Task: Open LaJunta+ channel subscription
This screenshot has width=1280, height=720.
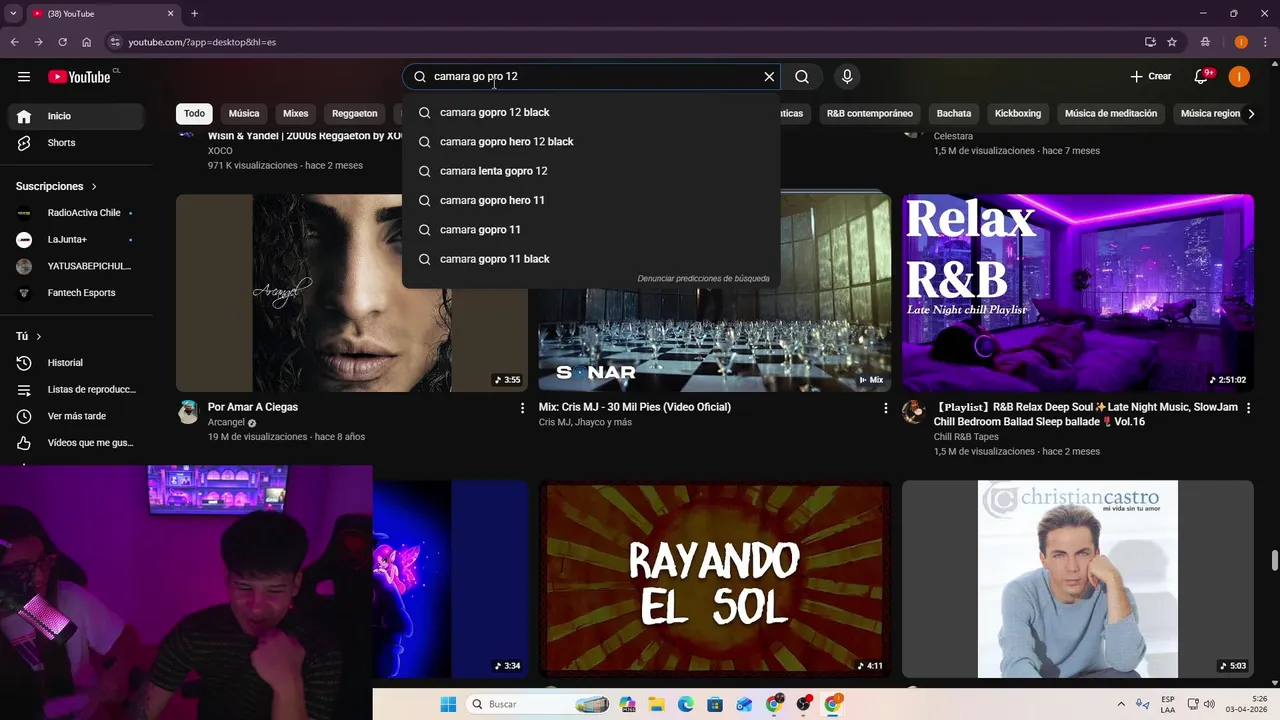Action: [76, 240]
